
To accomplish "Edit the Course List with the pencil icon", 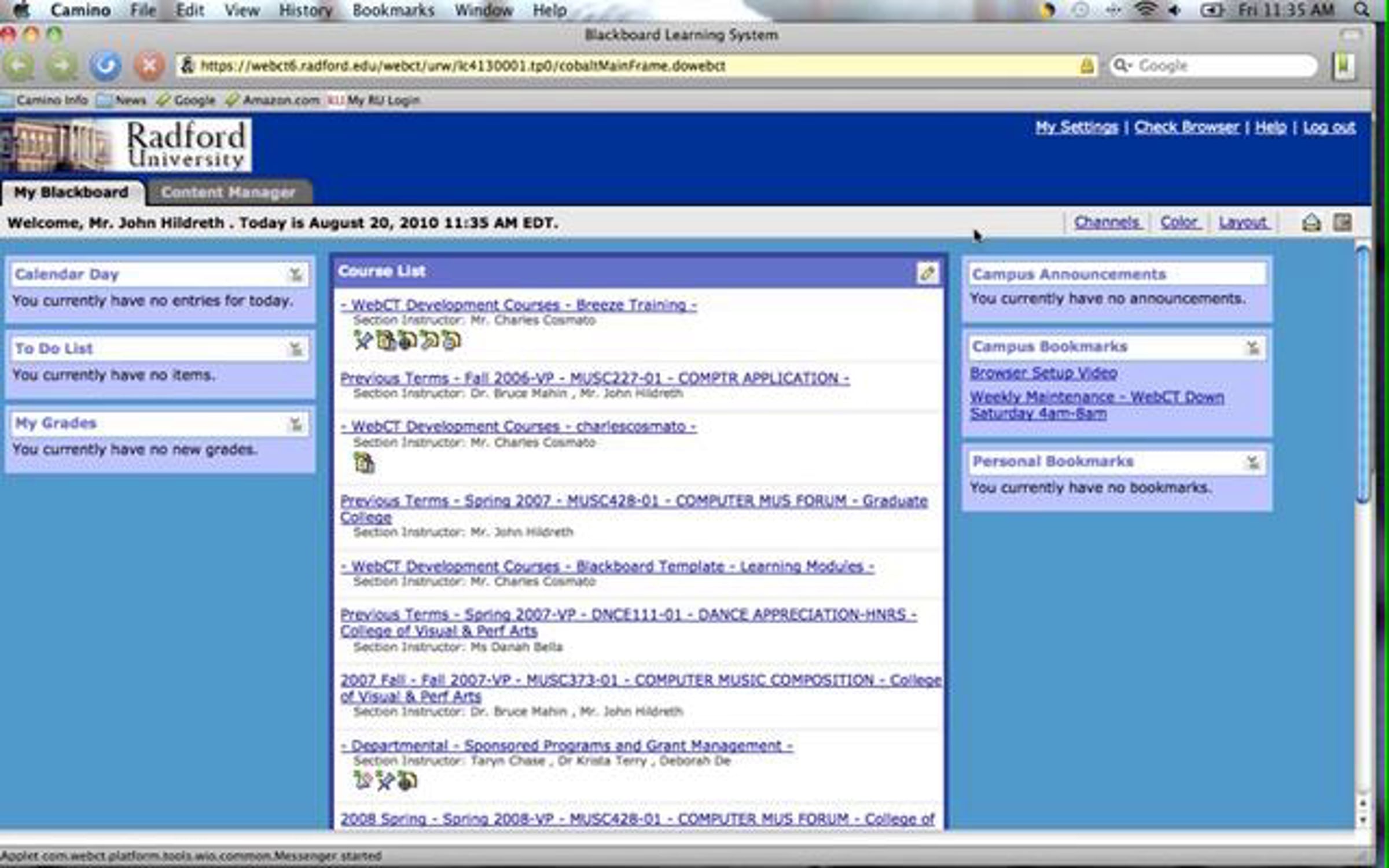I will [x=927, y=273].
